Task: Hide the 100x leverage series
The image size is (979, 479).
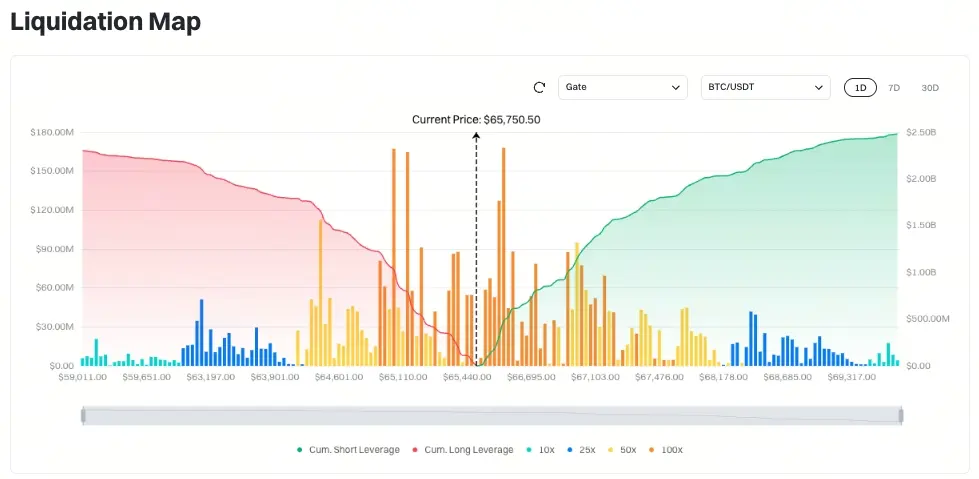Action: tap(667, 450)
